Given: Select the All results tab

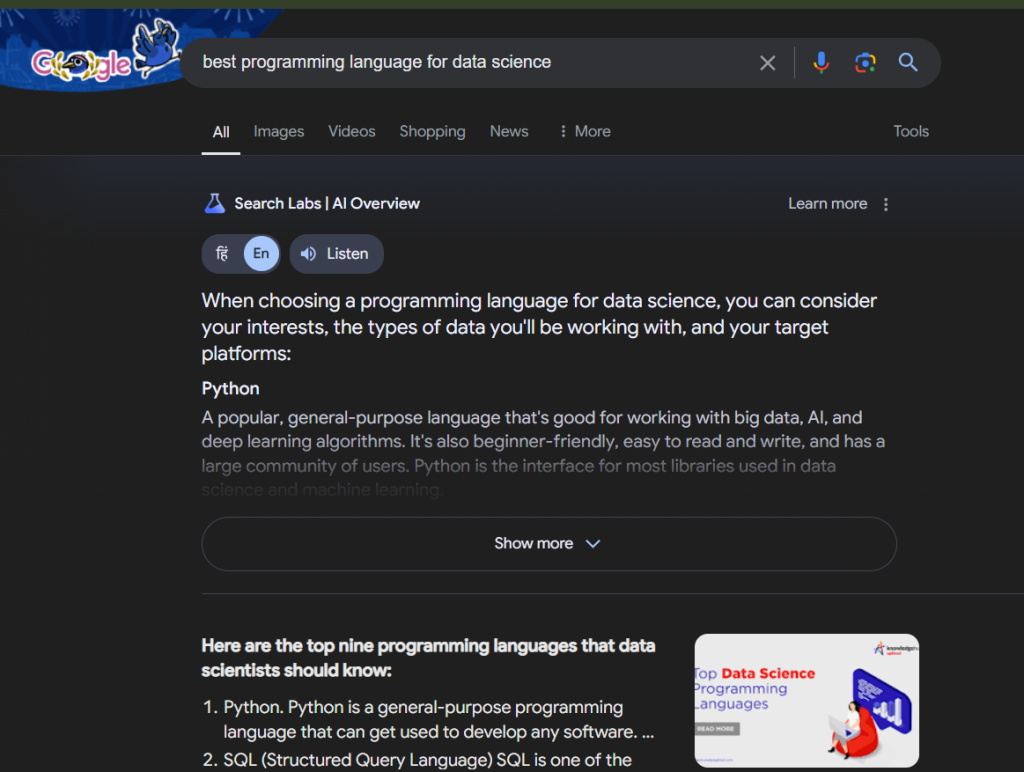Looking at the screenshot, I should pos(221,132).
